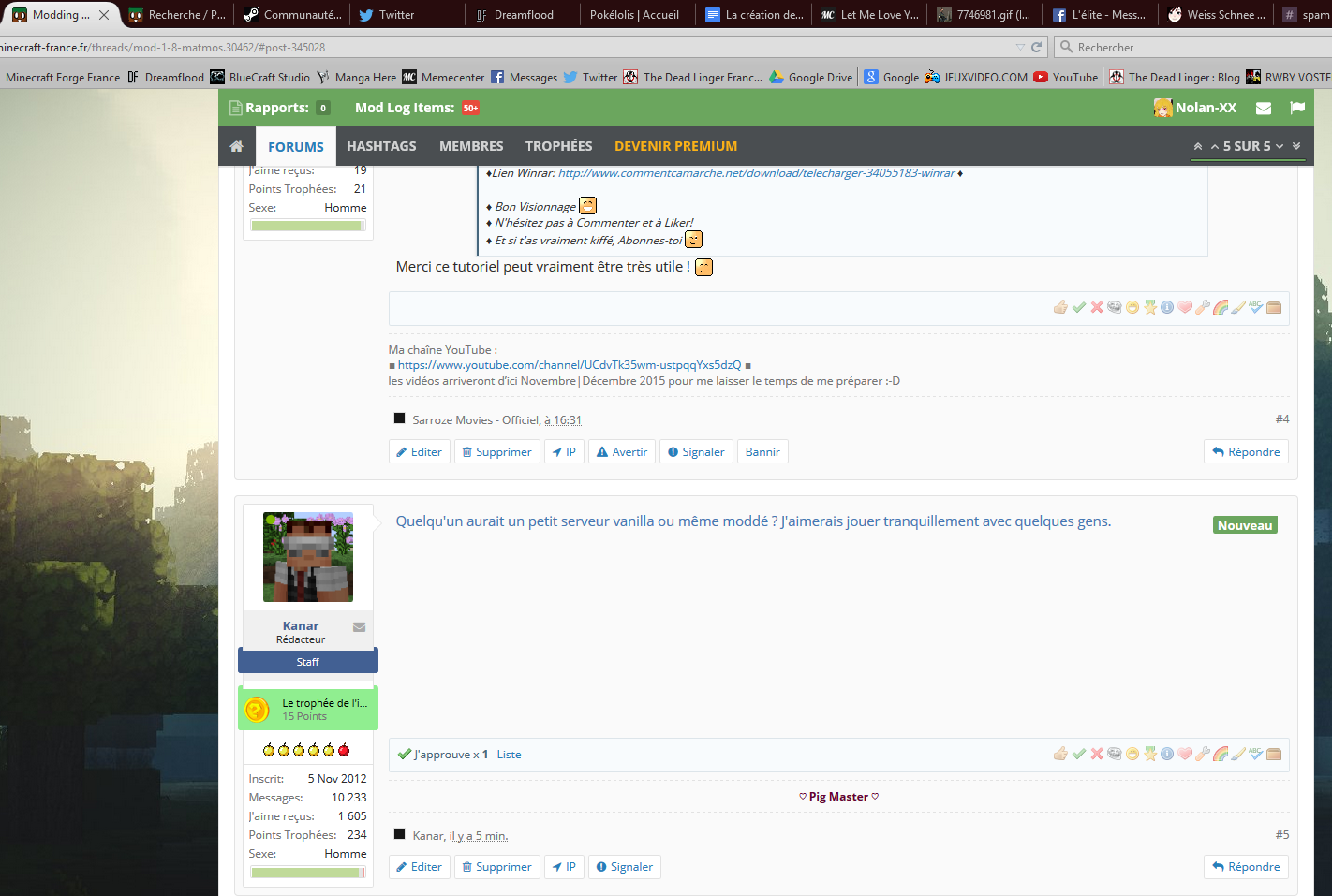
Task: Open the alerts flag icon in the header
Action: tap(1297, 109)
